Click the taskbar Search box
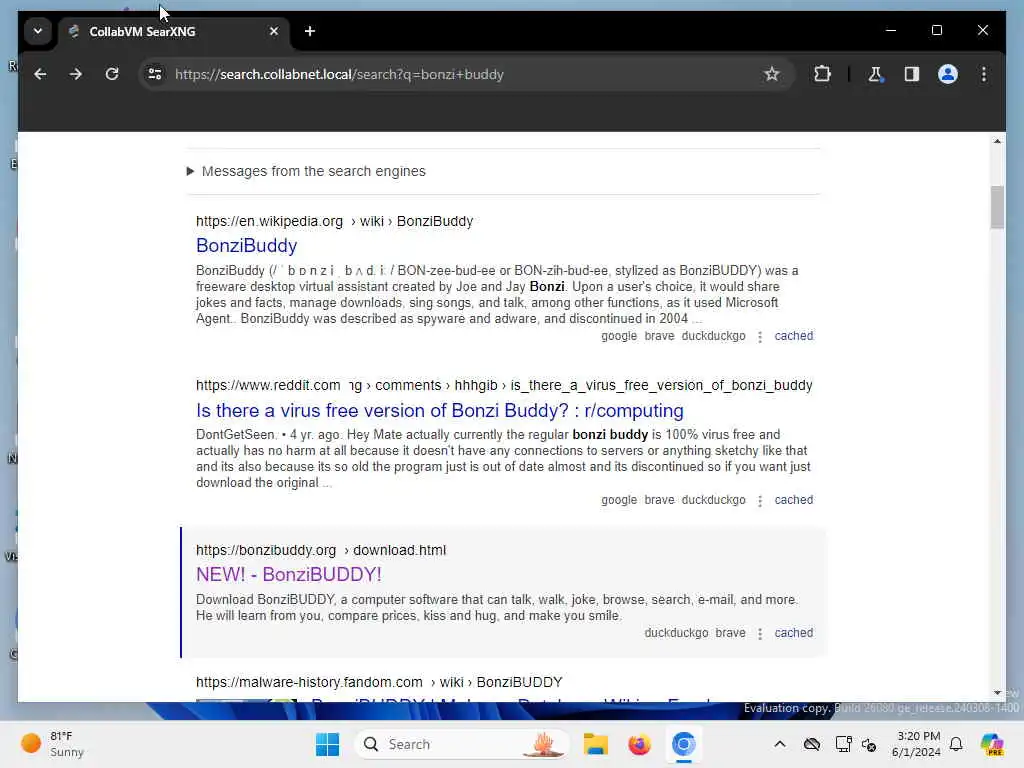Image resolution: width=1024 pixels, height=768 pixels. 461,744
